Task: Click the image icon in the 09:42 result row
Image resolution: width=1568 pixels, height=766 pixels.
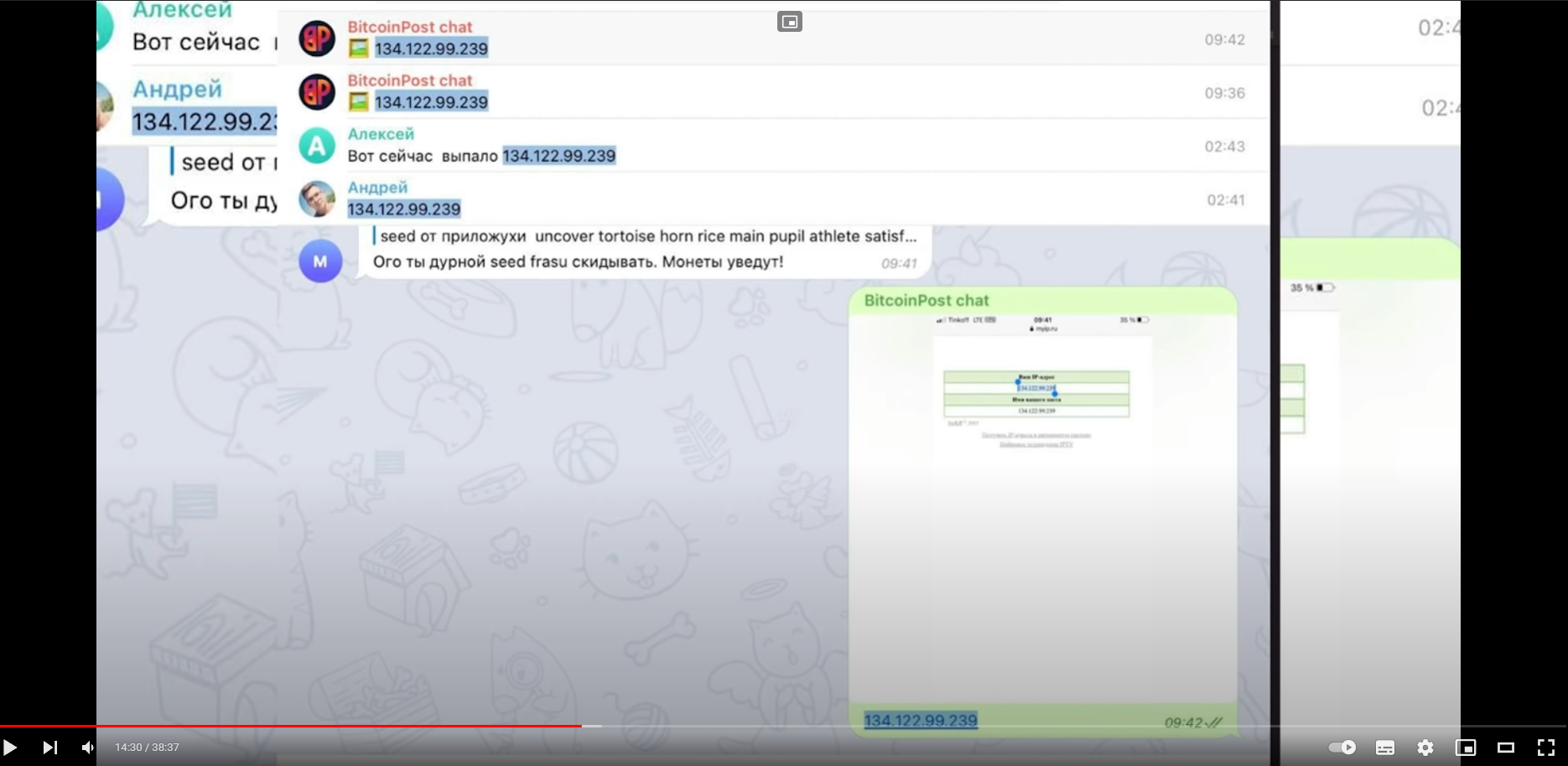Action: tap(359, 49)
